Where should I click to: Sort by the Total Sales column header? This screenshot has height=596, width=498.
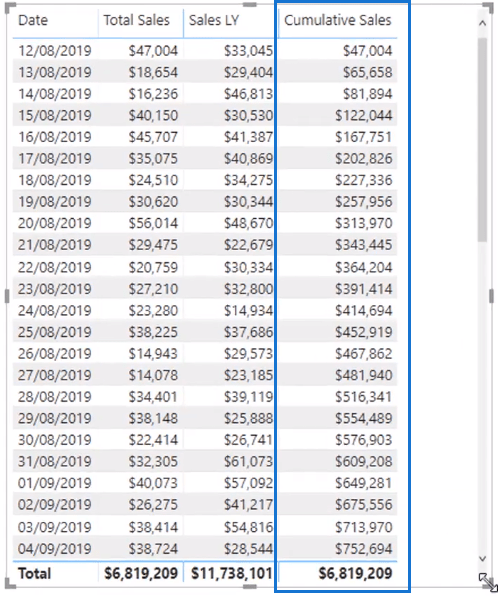[x=136, y=20]
